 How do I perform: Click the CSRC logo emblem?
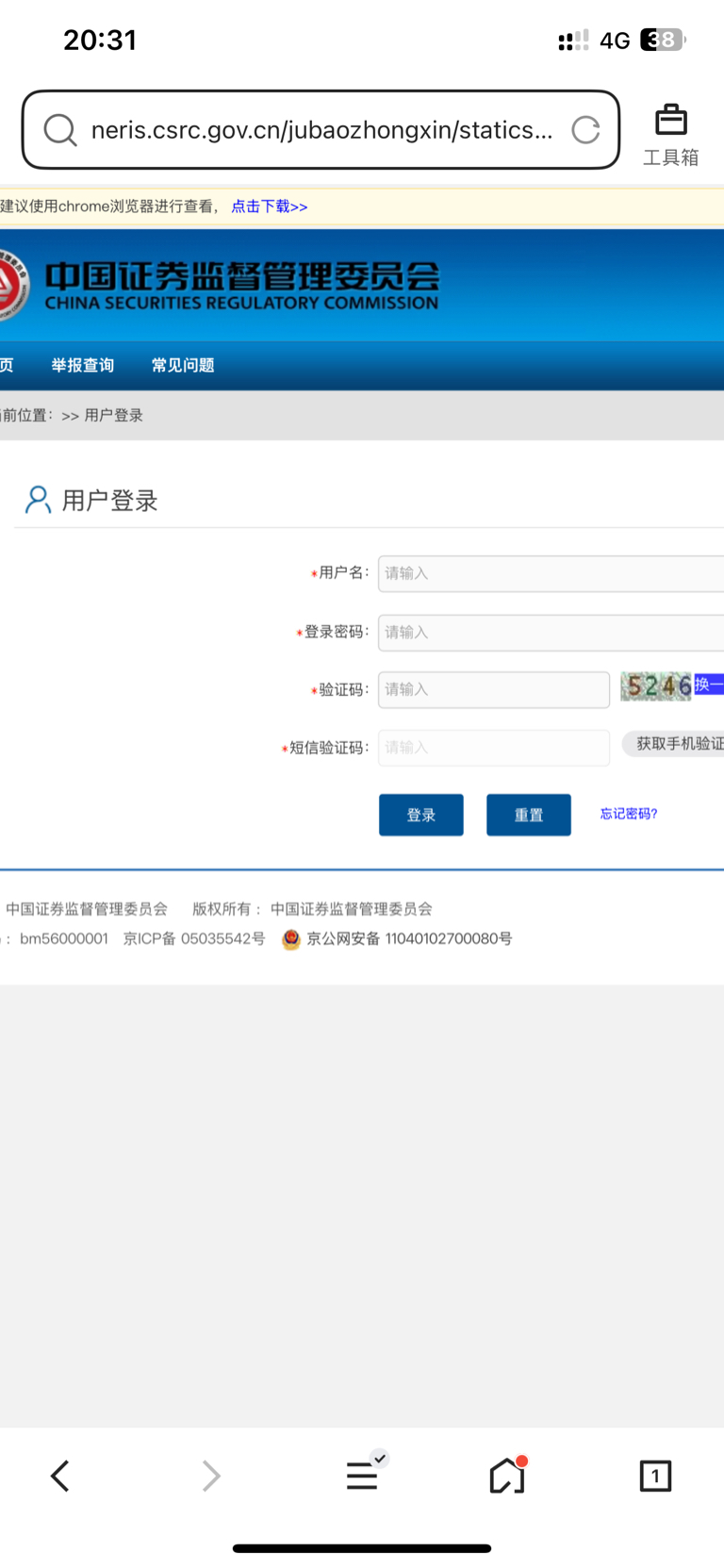tap(13, 285)
